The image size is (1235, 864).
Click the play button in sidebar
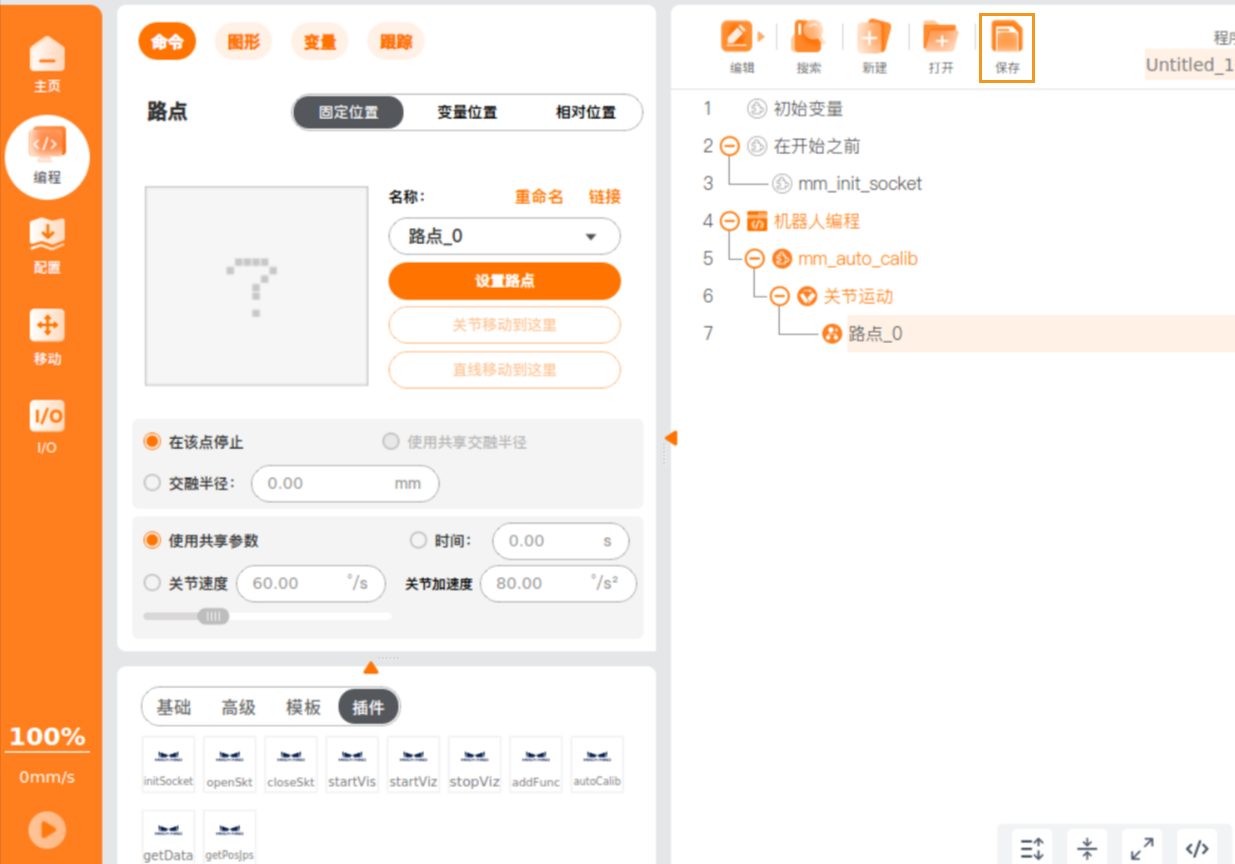click(47, 829)
